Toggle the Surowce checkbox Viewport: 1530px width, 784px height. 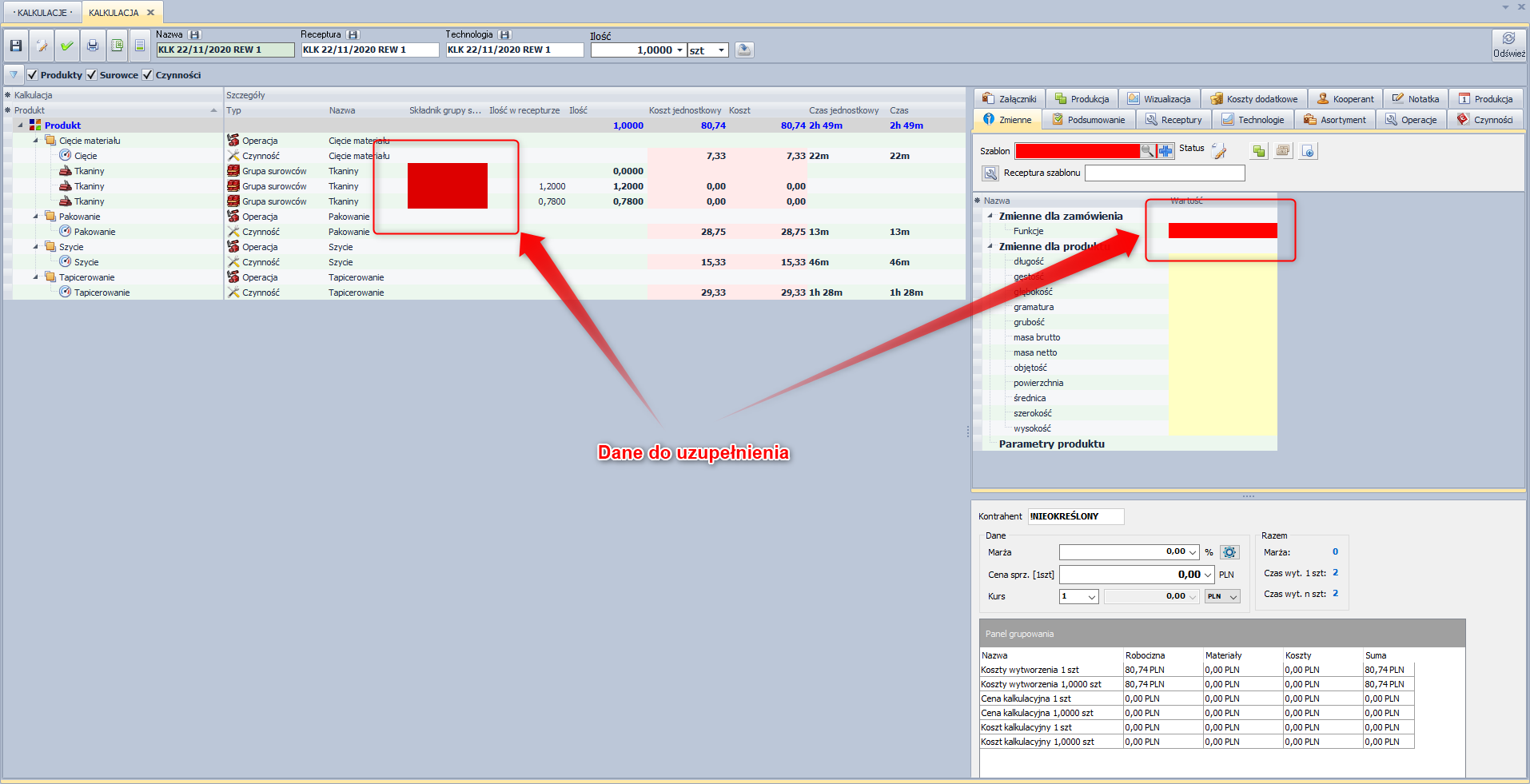click(x=92, y=75)
